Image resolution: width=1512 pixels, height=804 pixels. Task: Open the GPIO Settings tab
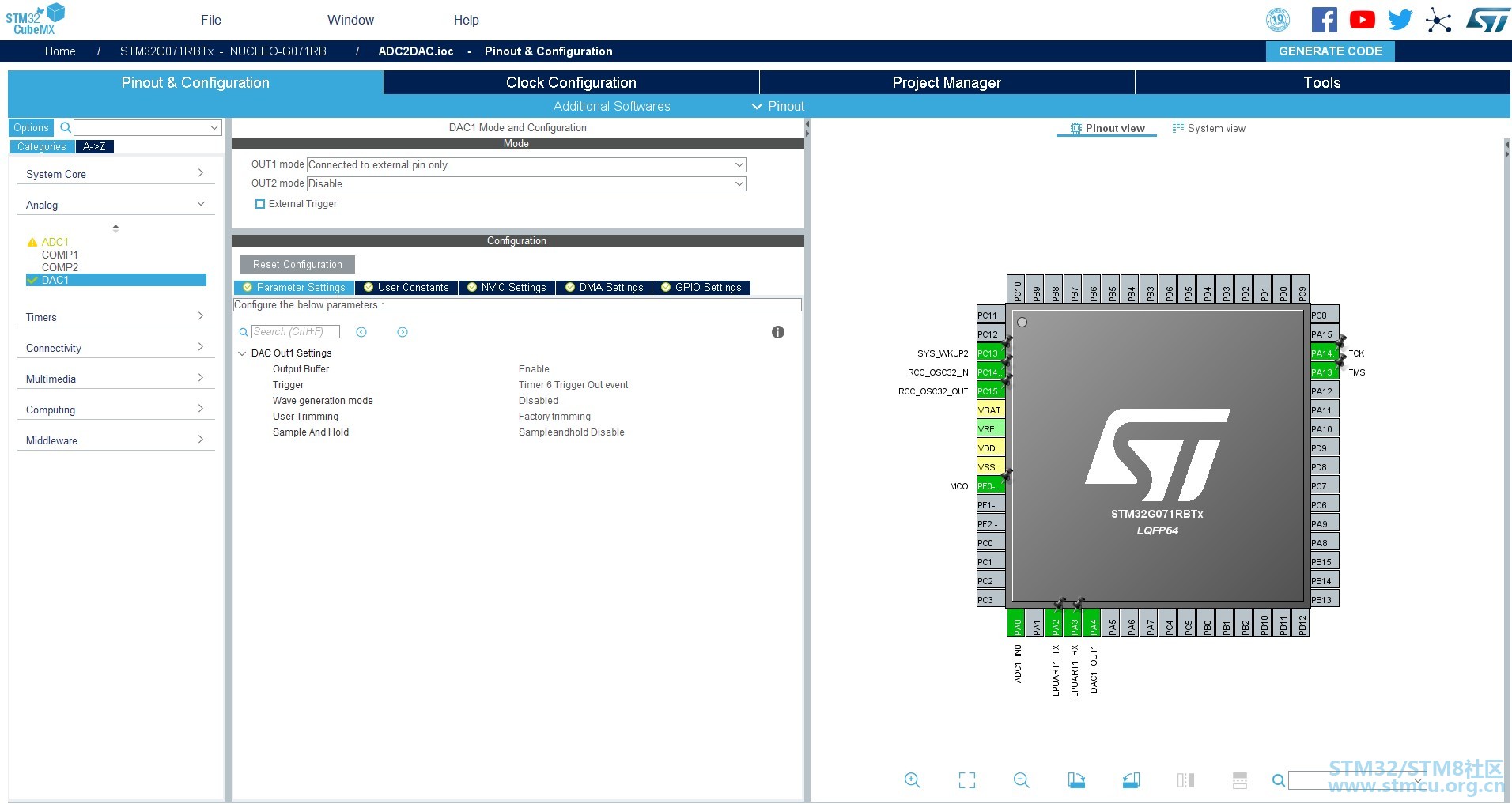[701, 288]
